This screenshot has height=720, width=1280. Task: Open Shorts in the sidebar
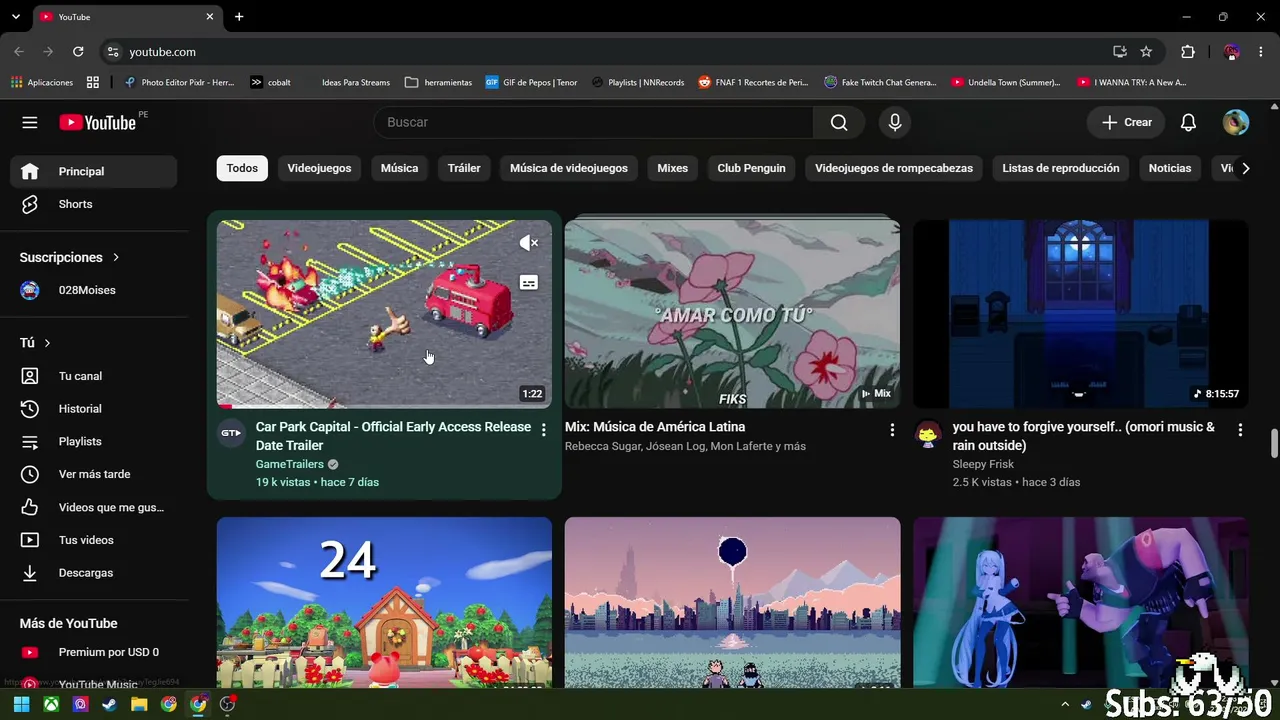[x=94, y=204]
